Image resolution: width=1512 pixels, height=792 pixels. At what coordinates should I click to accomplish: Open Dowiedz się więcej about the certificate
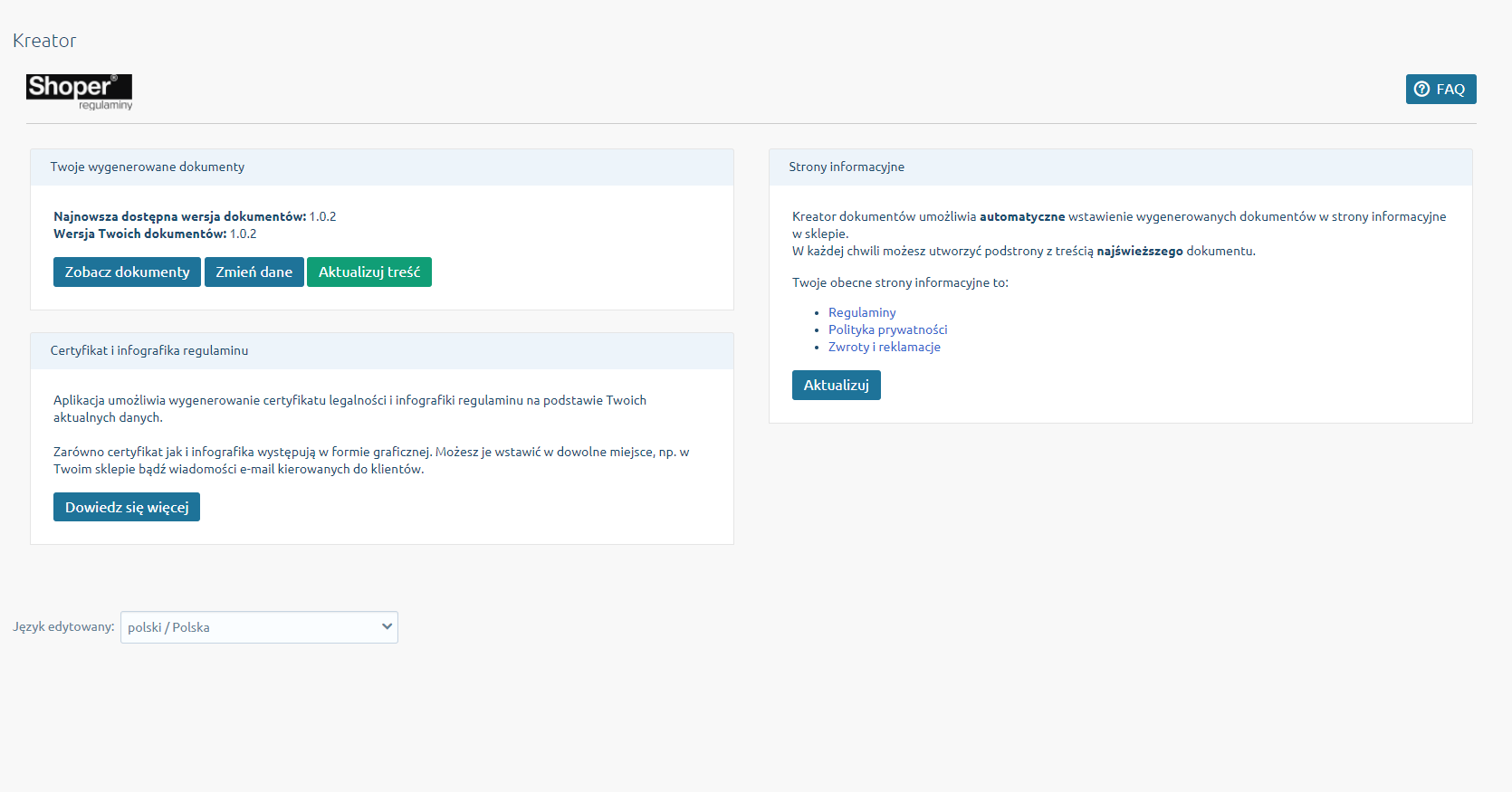pos(127,507)
